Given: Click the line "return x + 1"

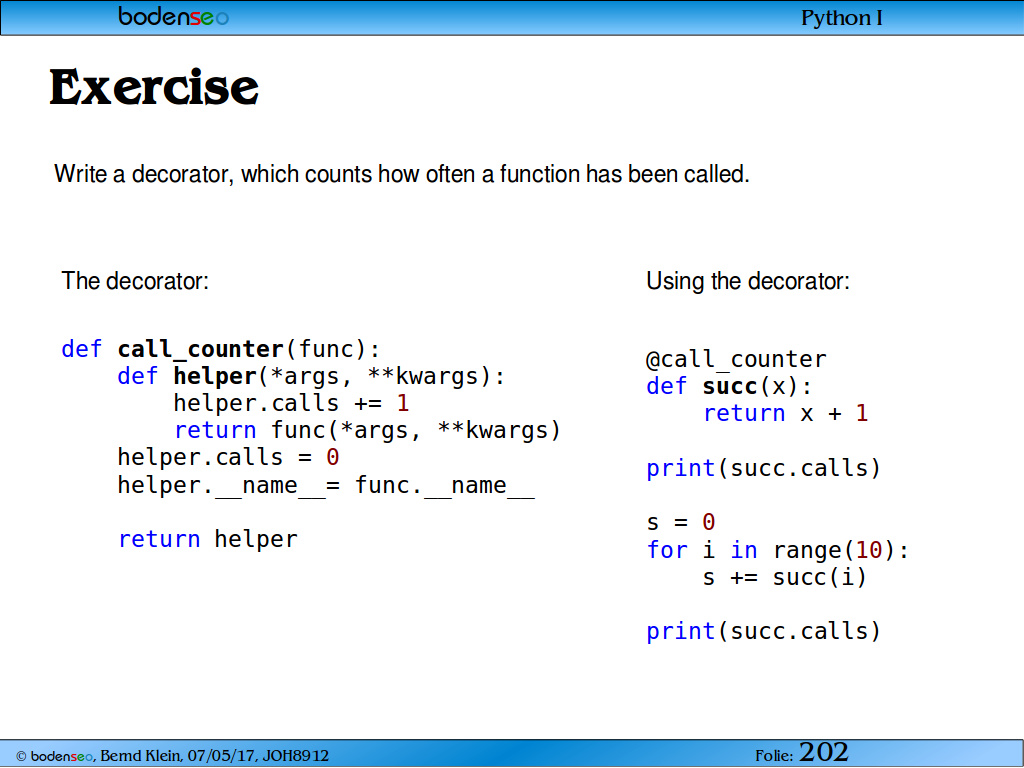Looking at the screenshot, I should (x=786, y=413).
